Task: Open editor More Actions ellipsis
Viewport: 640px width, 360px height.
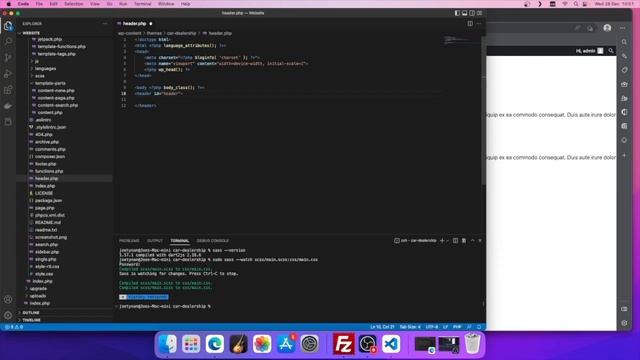Action: pyautogui.click(x=479, y=24)
